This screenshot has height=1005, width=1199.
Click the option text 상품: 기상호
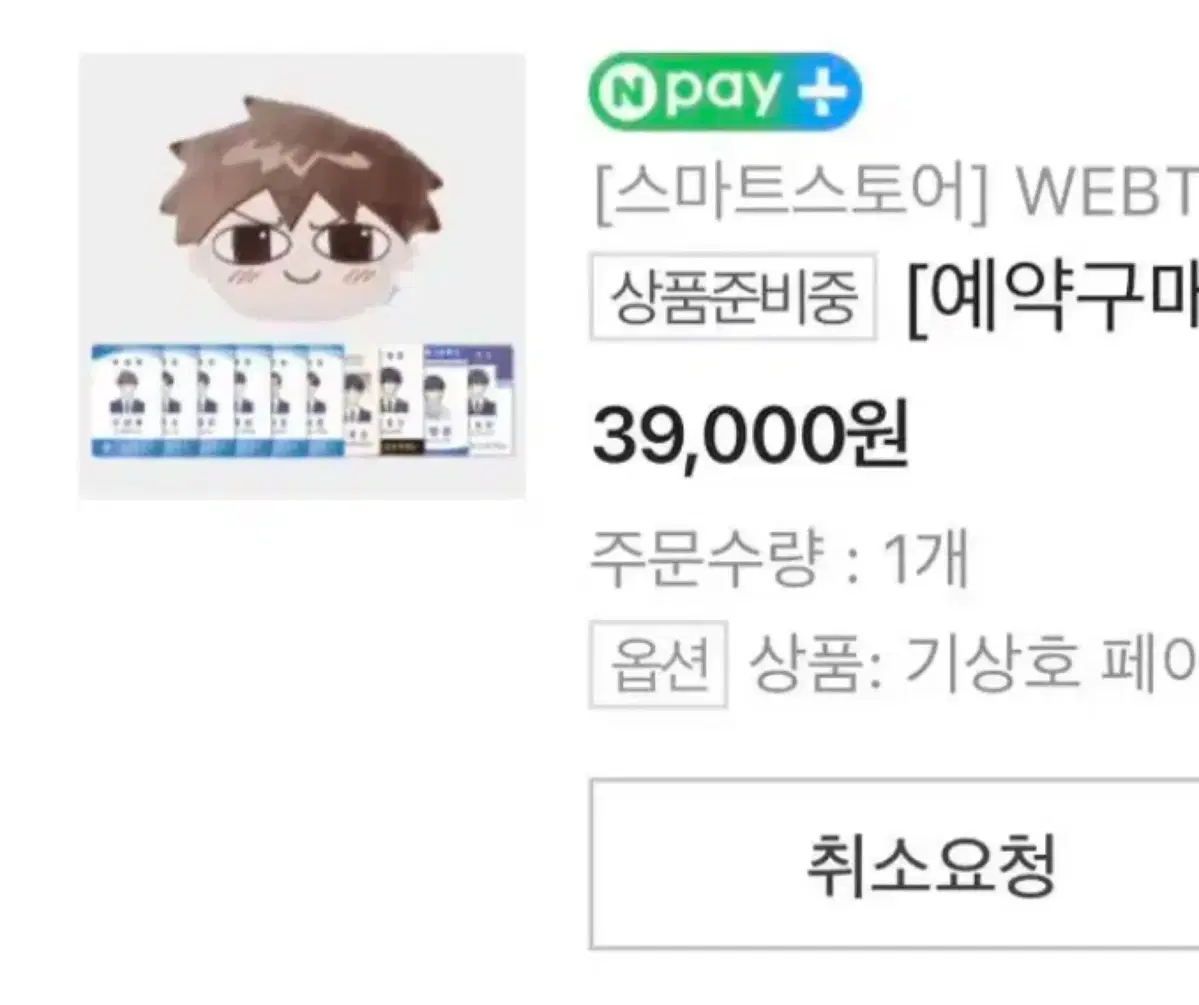tap(914, 662)
